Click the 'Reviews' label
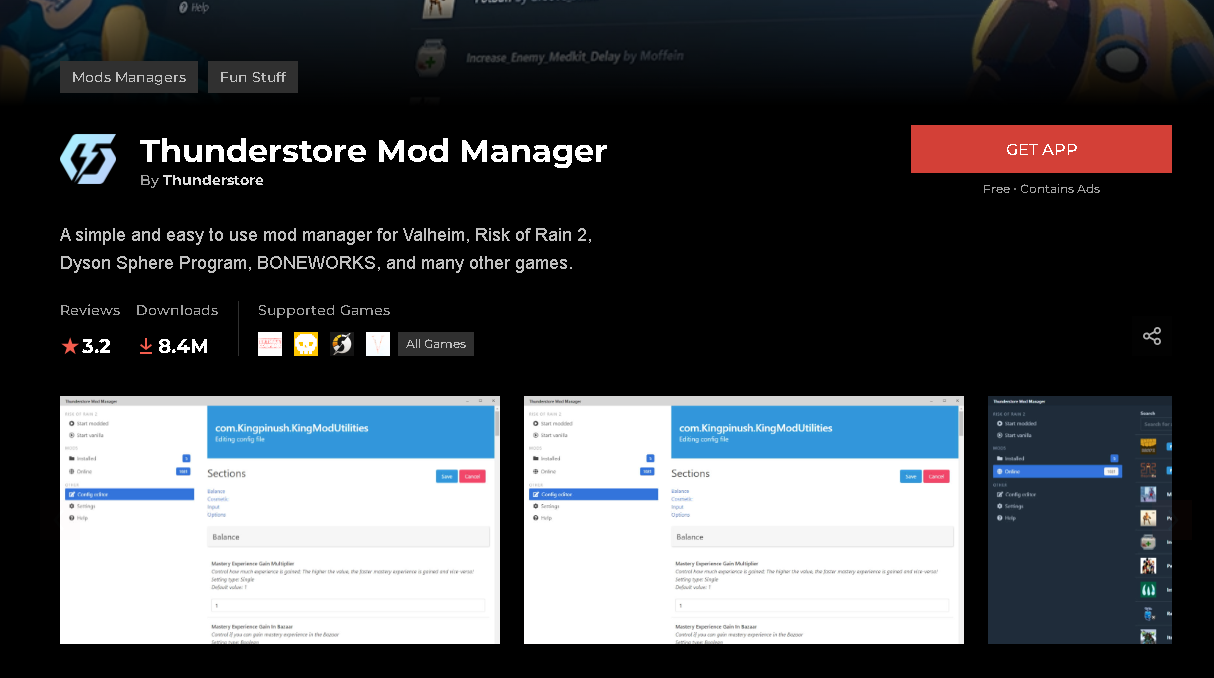Screen dimensions: 1214x678 pos(90,310)
